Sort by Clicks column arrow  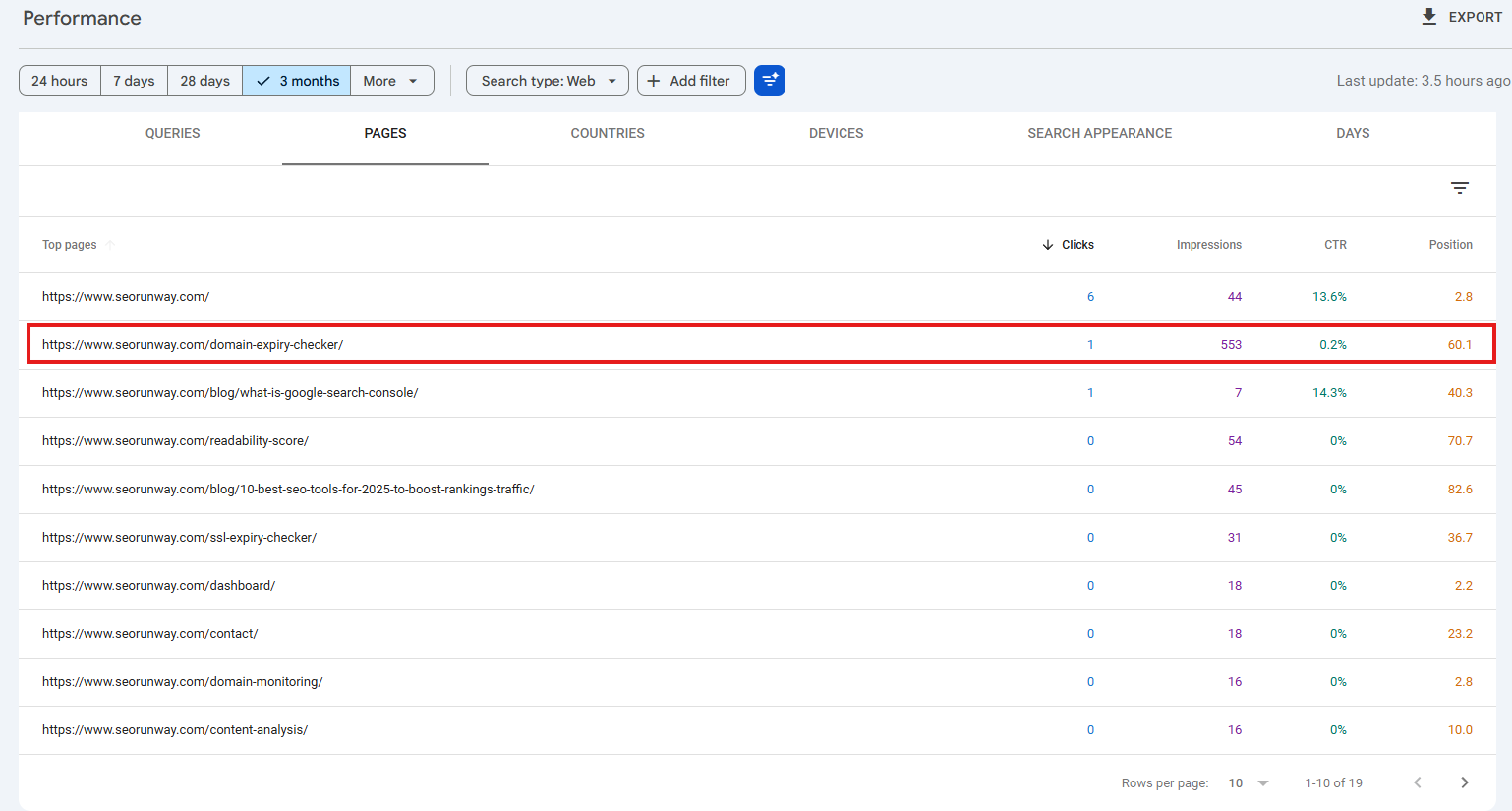tap(1048, 245)
